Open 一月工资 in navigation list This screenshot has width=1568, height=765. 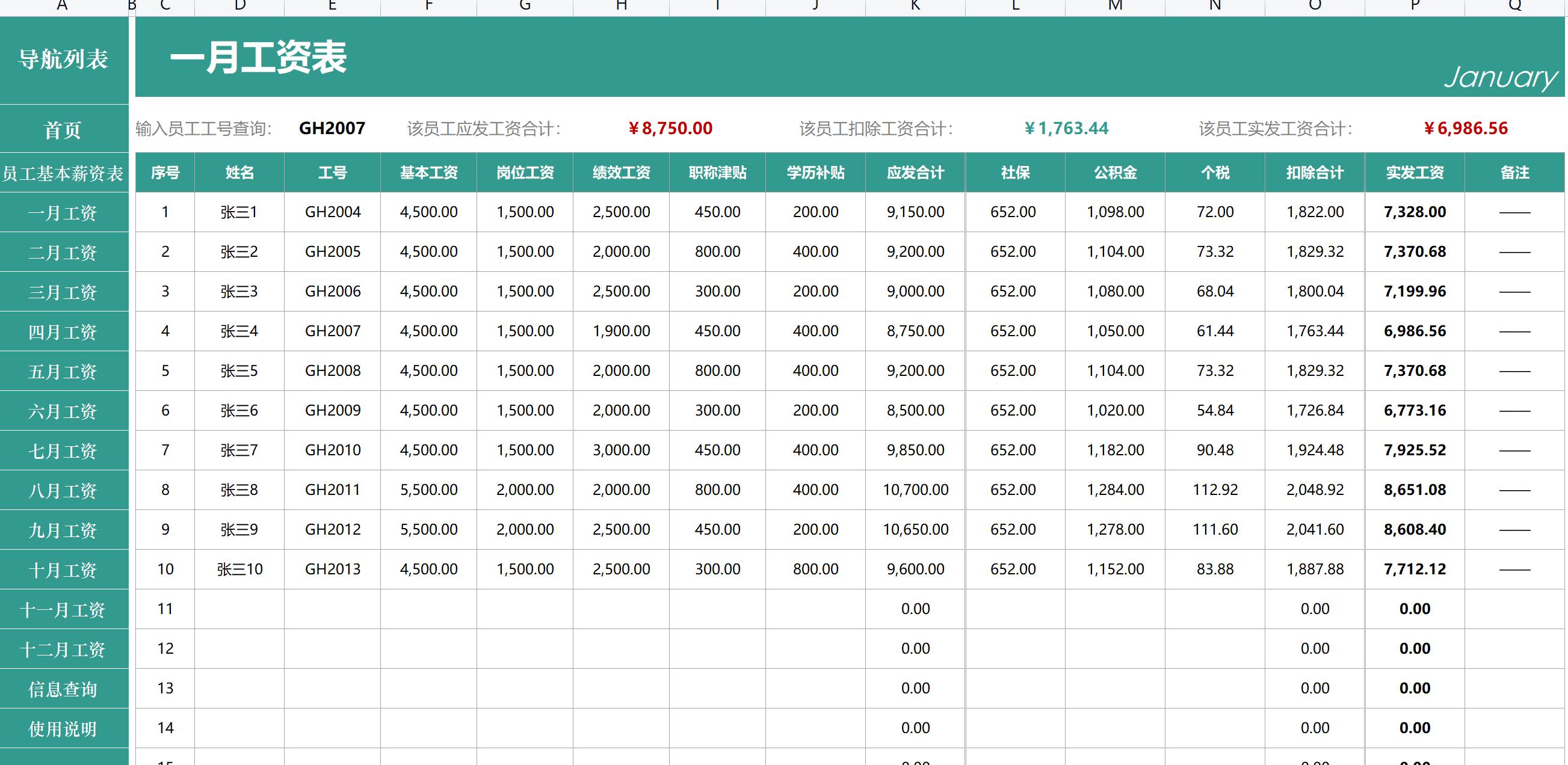[63, 213]
